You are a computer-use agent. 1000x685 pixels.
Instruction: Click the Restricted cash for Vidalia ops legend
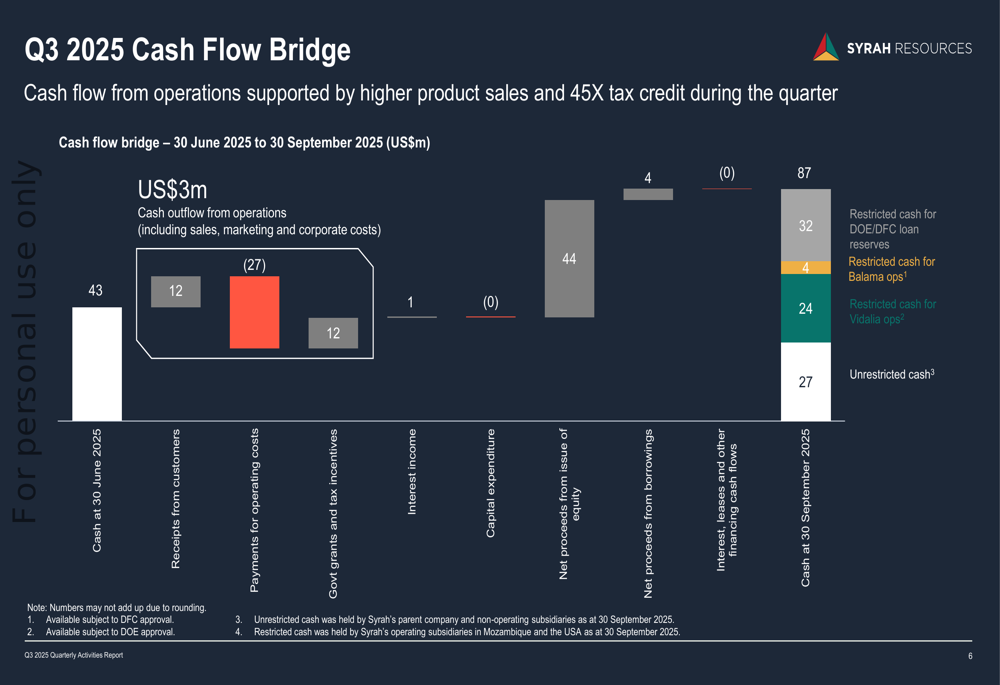pos(892,311)
